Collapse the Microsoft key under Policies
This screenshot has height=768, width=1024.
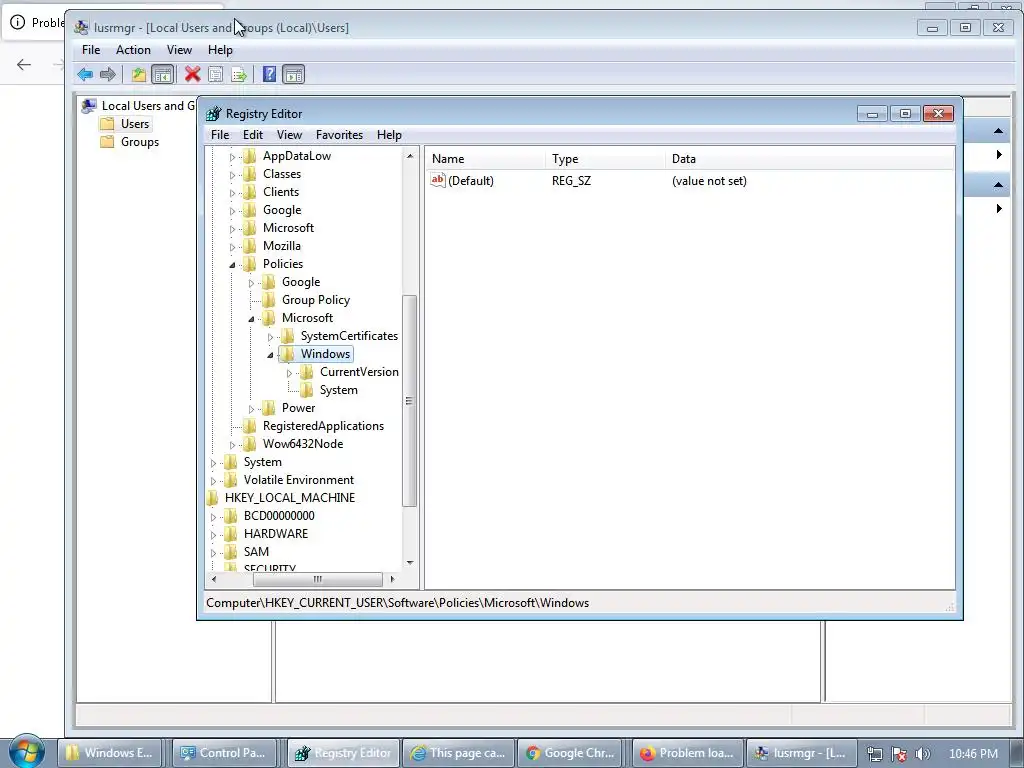pyautogui.click(x=251, y=319)
